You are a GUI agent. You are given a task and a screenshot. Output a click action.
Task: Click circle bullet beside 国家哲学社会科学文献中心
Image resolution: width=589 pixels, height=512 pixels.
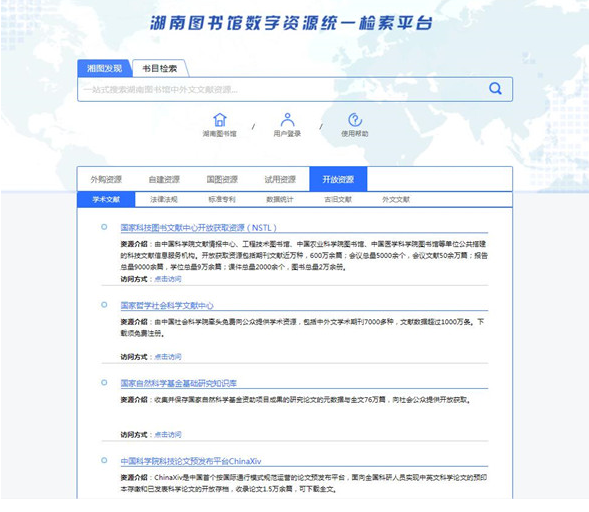pos(104,305)
